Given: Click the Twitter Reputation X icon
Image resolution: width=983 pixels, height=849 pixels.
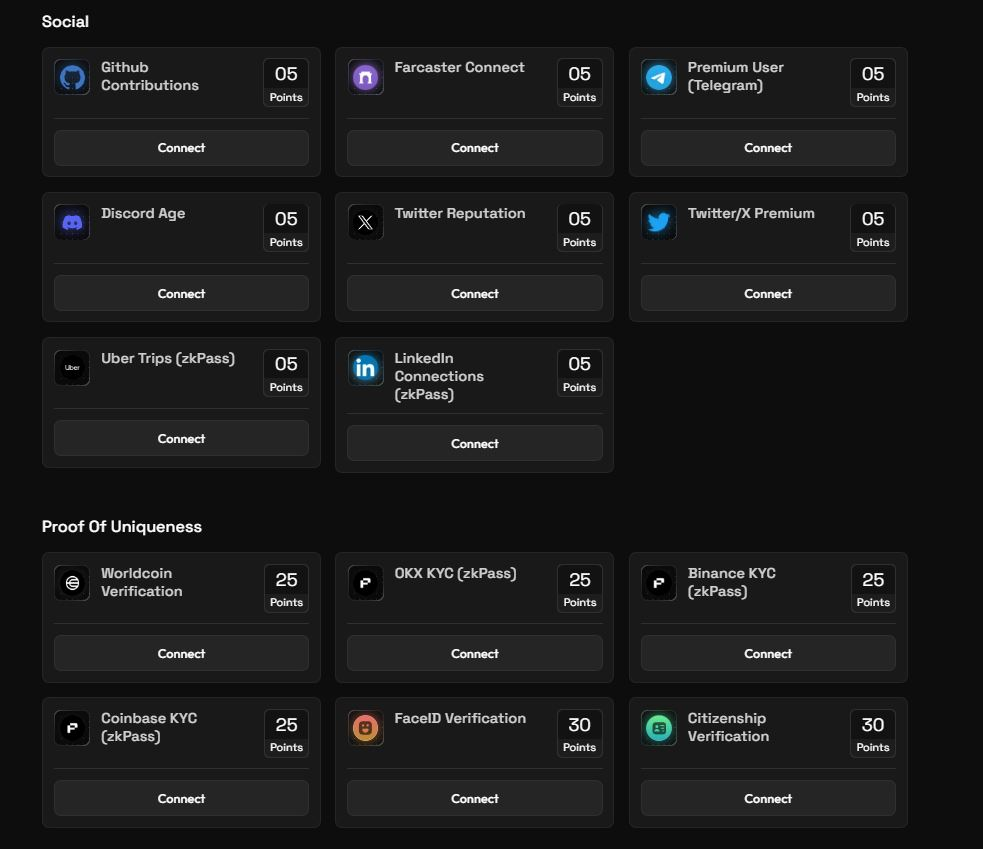Looking at the screenshot, I should (x=365, y=222).
